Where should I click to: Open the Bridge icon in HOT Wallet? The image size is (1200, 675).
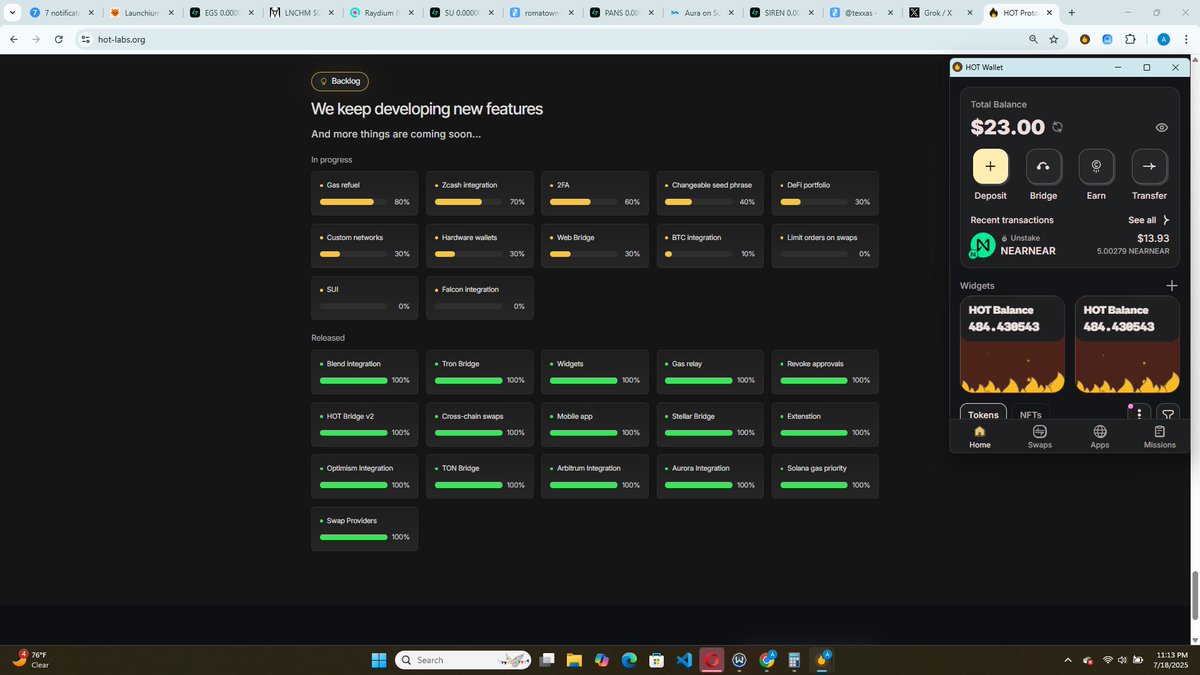pos(1043,166)
